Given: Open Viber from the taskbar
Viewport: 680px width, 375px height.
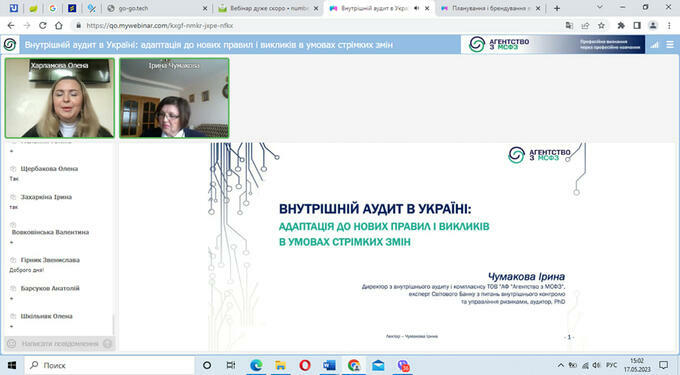Looking at the screenshot, I should [403, 365].
